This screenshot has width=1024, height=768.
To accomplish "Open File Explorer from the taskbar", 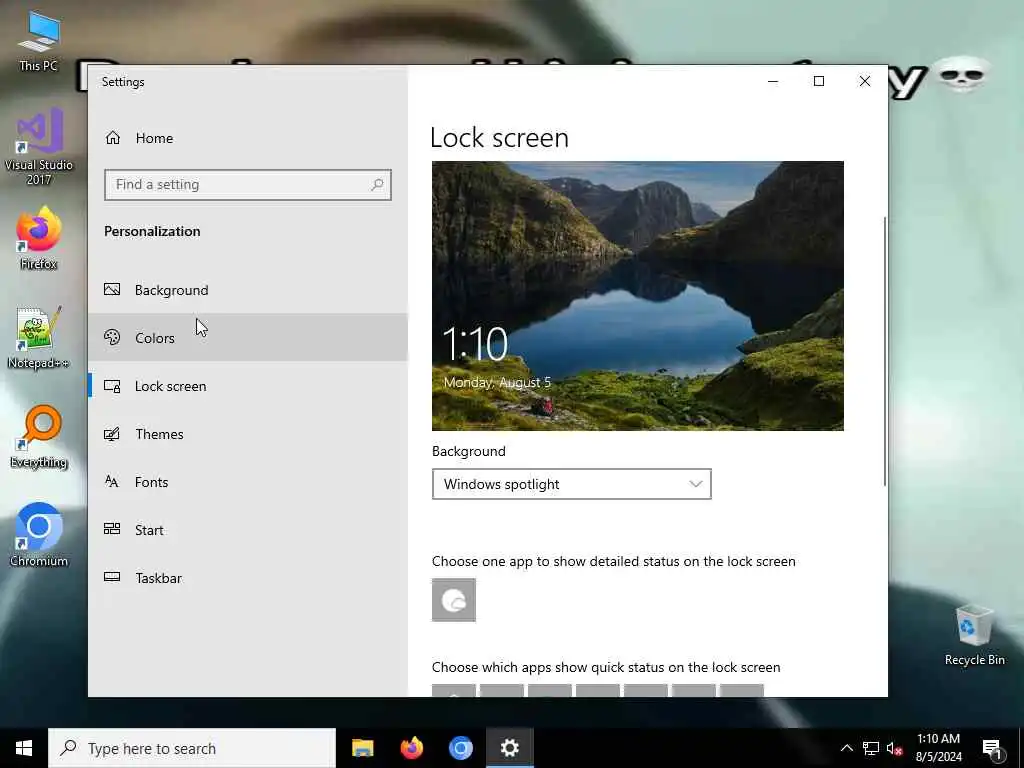I will [x=362, y=748].
